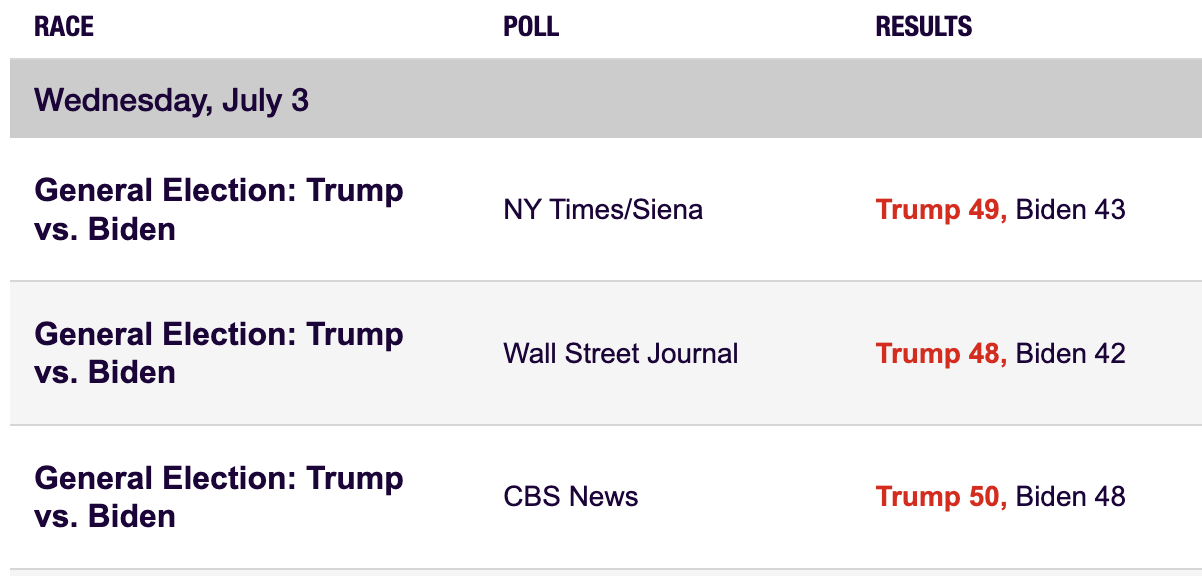The width and height of the screenshot is (1202, 576).
Task: Click the Trump 49 result text
Action: click(940, 210)
